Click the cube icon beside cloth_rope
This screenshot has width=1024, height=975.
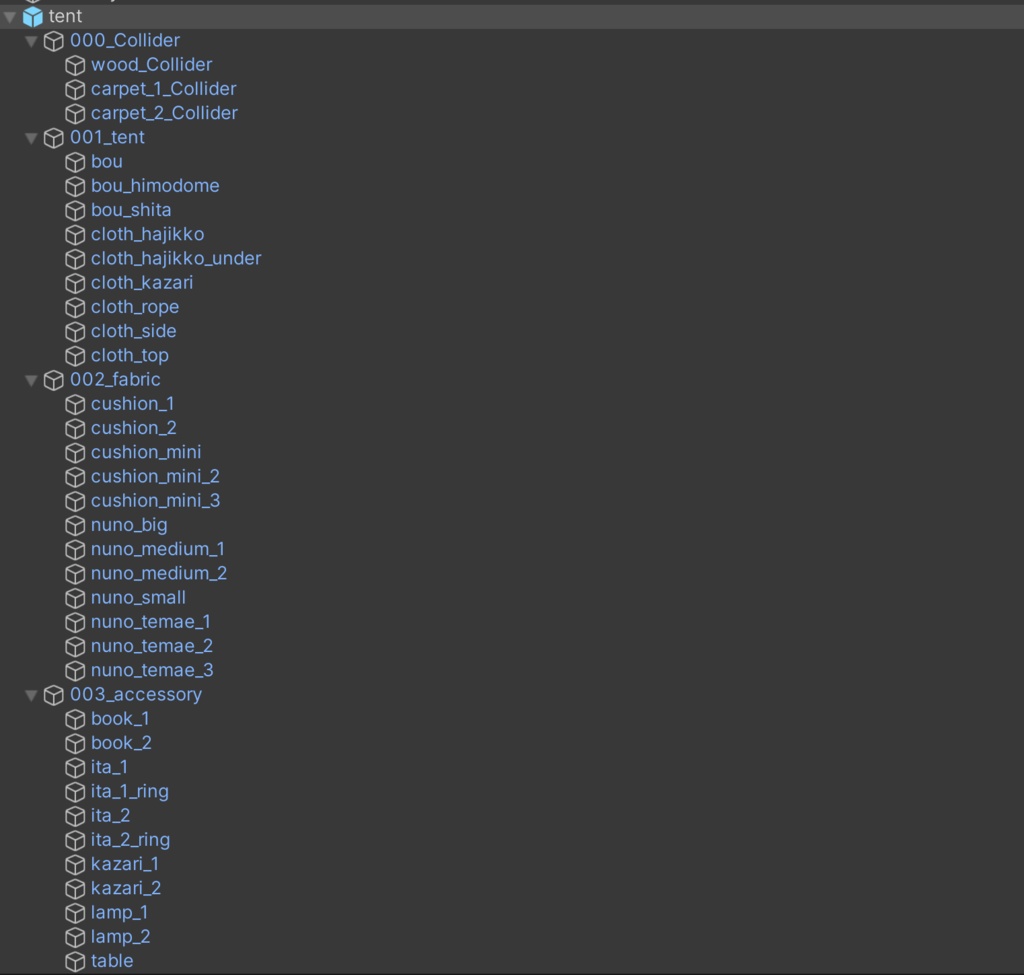tap(75, 308)
